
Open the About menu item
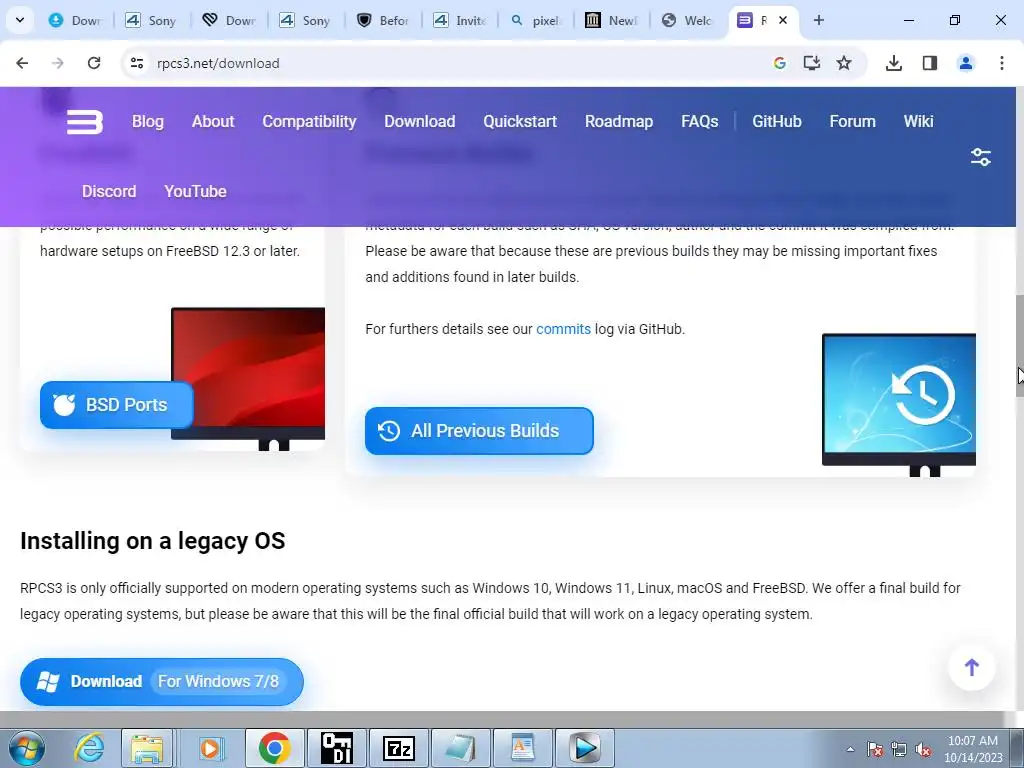[x=213, y=121]
